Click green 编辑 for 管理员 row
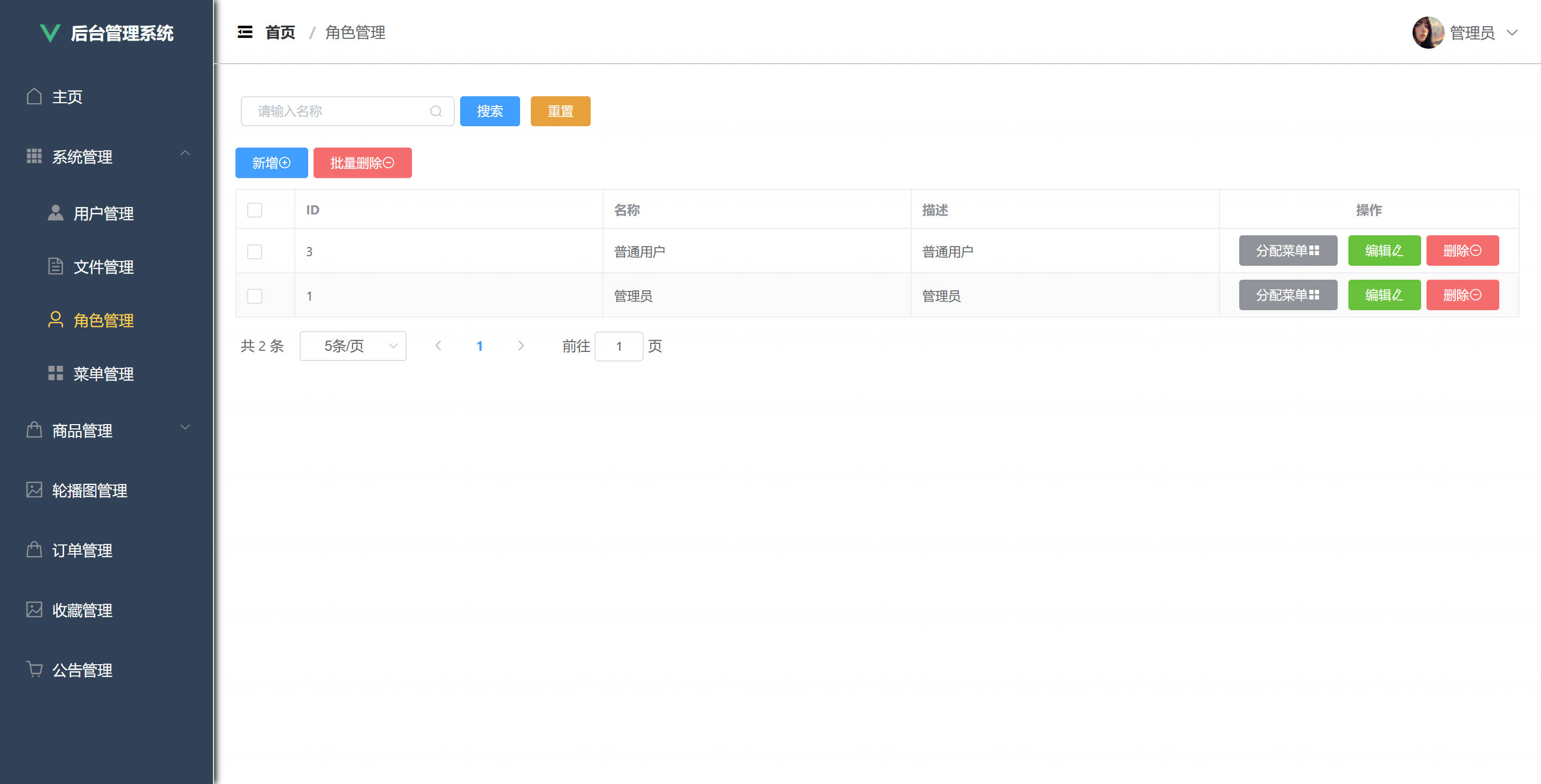 click(1384, 295)
